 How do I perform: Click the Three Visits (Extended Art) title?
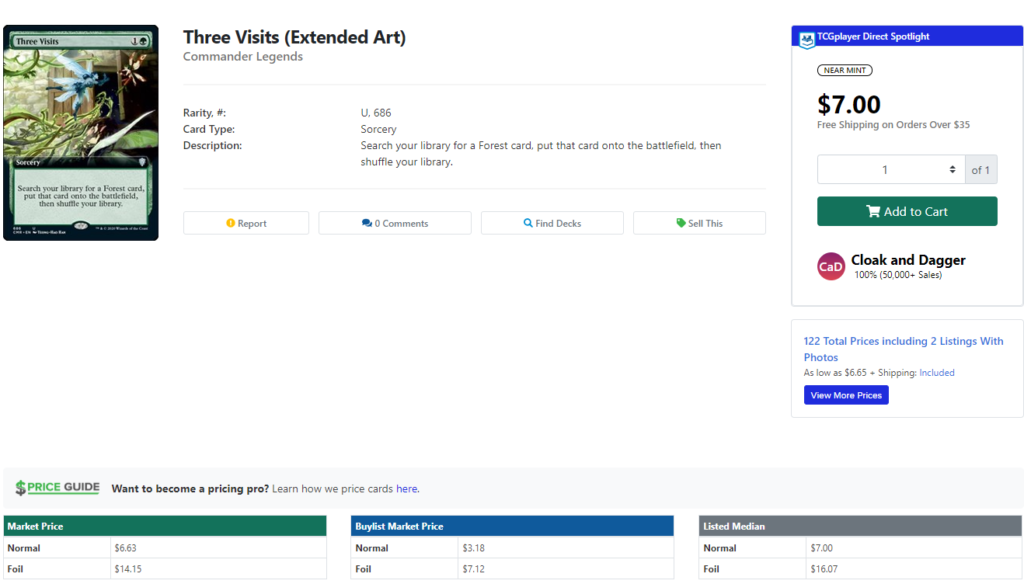click(295, 37)
